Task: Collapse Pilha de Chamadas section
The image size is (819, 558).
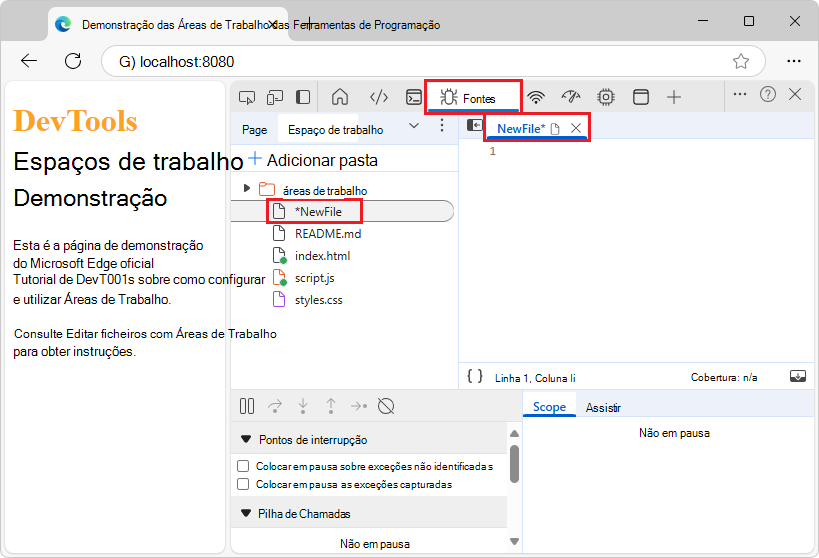Action: coord(245,513)
